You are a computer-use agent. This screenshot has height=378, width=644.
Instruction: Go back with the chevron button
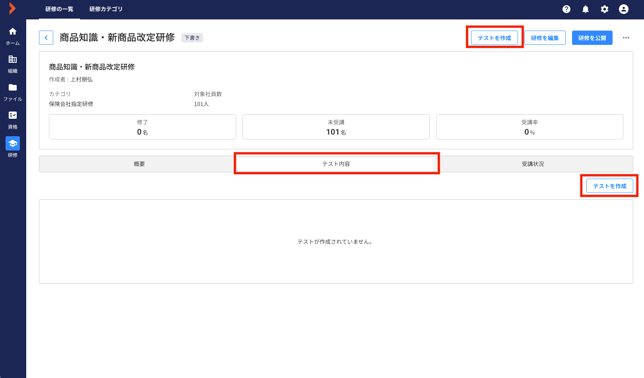[46, 38]
